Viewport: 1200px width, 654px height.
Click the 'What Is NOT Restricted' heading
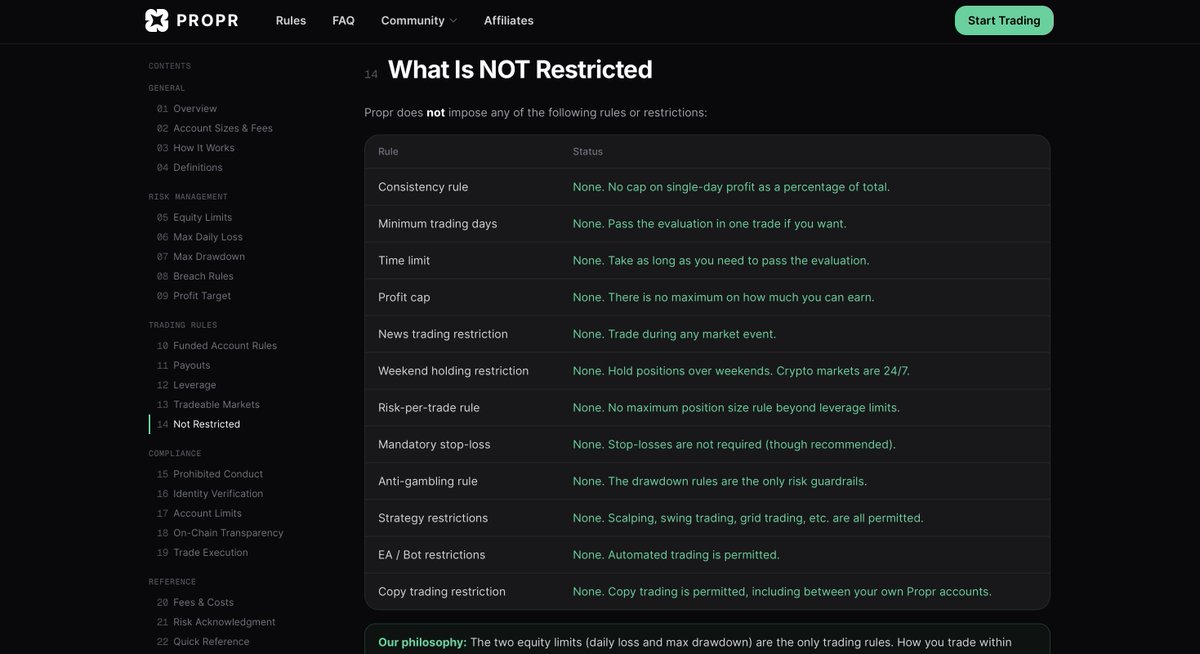pos(520,69)
